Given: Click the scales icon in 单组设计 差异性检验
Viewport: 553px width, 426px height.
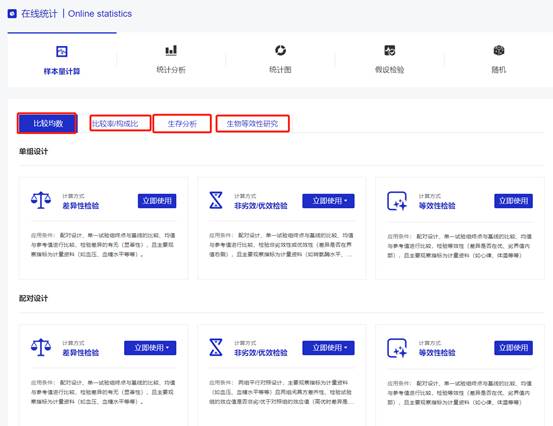Looking at the screenshot, I should [41, 200].
